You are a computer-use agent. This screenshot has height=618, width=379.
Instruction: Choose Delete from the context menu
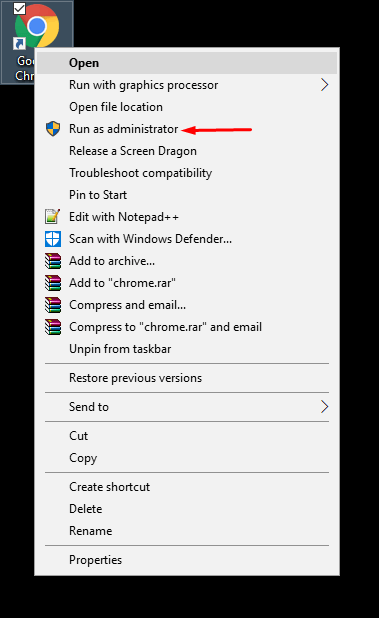click(187, 509)
